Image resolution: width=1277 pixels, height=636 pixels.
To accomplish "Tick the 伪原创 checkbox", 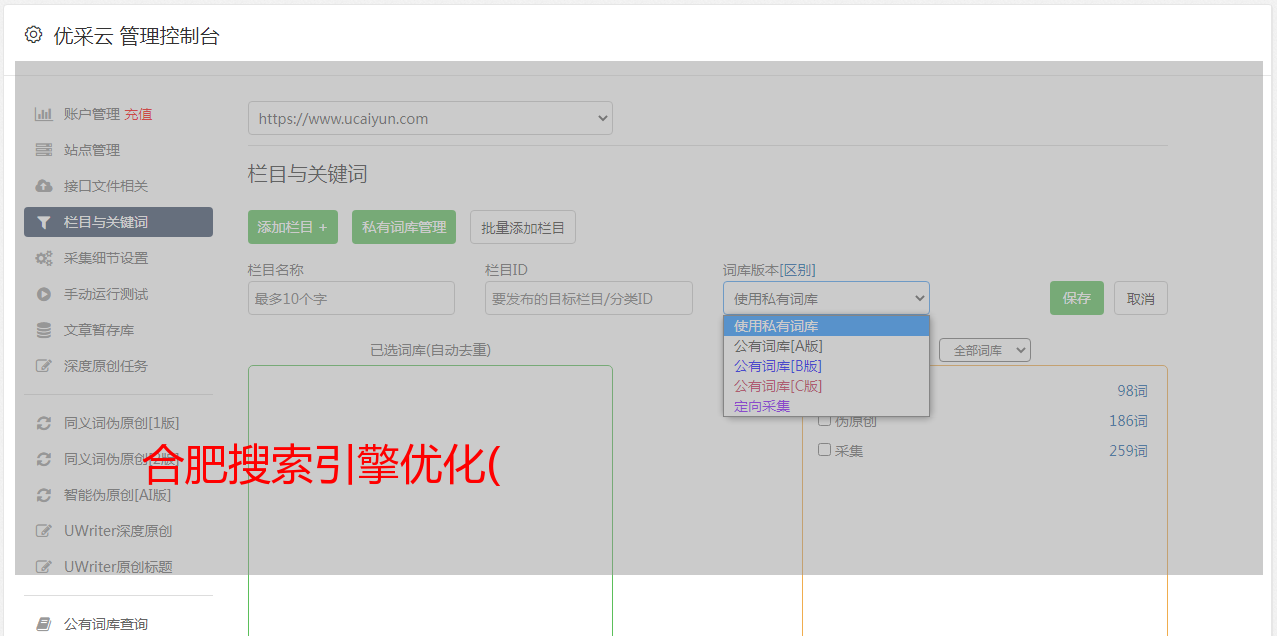I will pos(825,420).
